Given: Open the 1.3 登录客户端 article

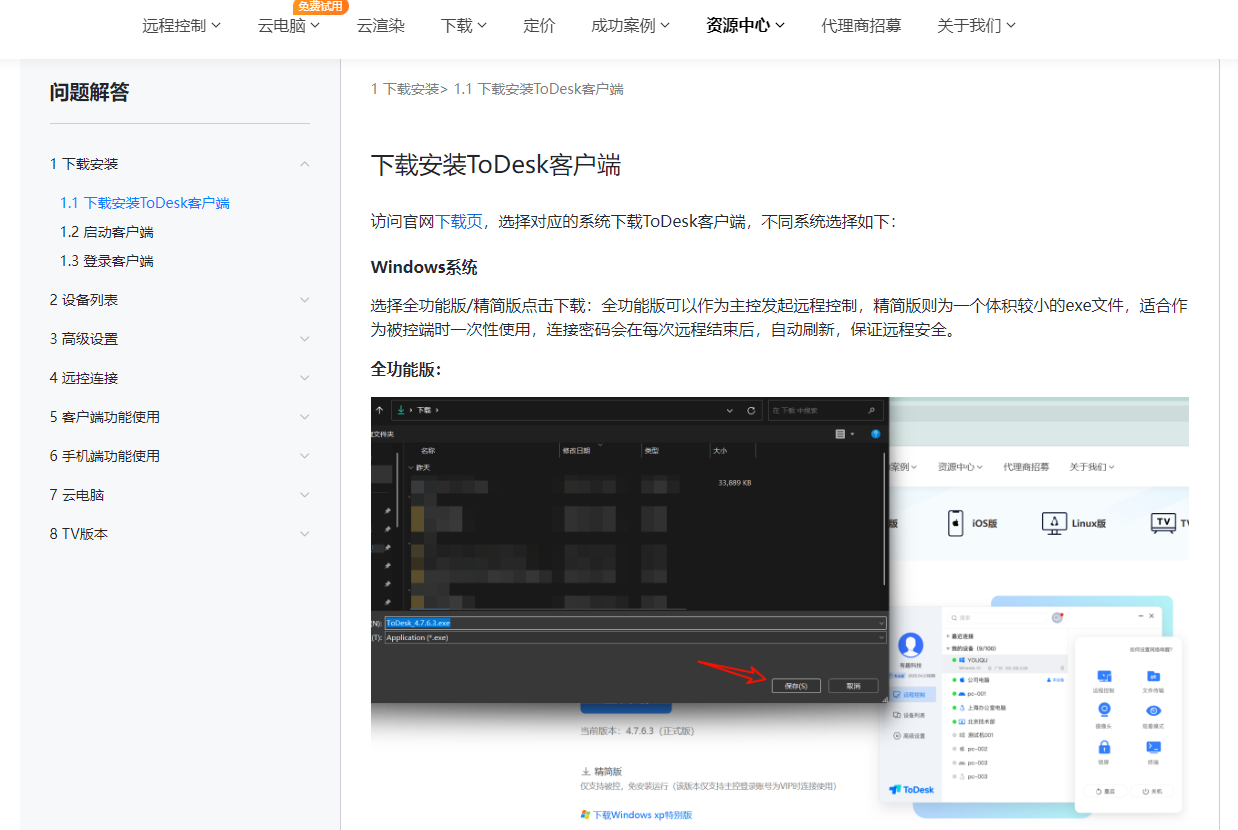Looking at the screenshot, I should tap(107, 261).
